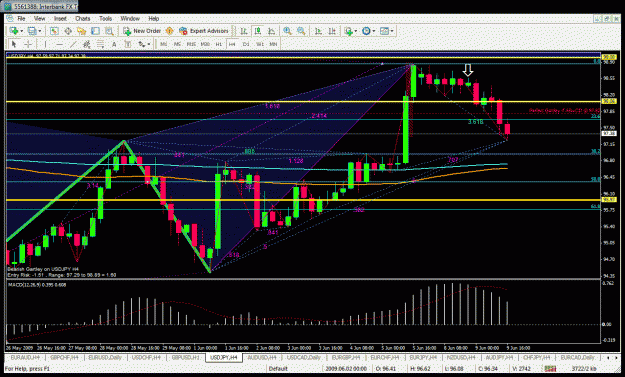This screenshot has height=377, width=625.
Task: Switch to M5 timeframe
Action: pos(177,44)
